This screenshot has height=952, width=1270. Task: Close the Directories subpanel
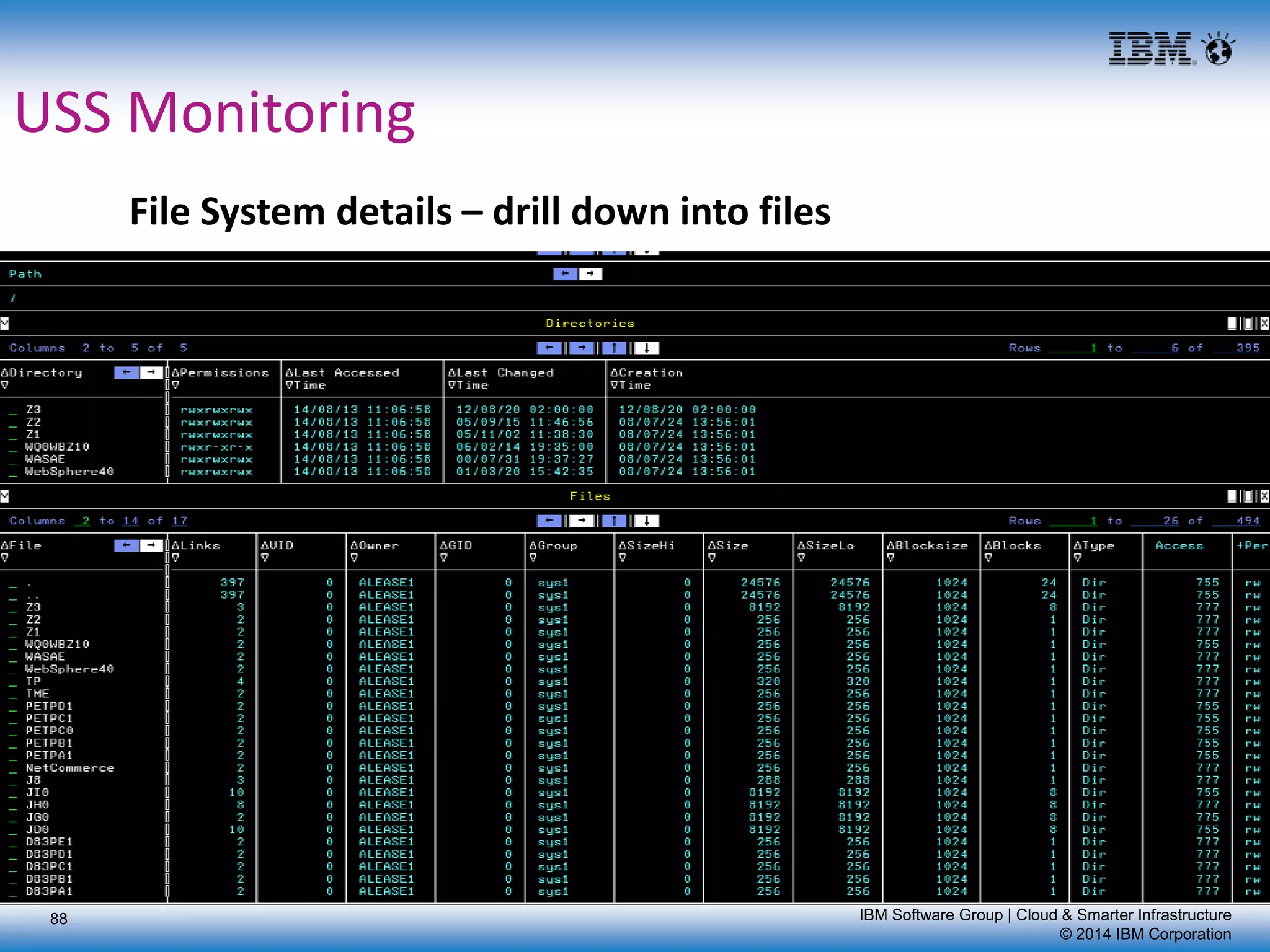pyautogui.click(x=1264, y=323)
